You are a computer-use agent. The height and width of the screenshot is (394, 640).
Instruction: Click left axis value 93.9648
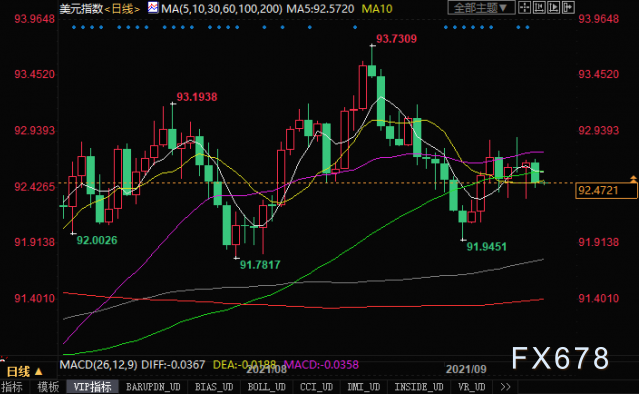(34, 18)
